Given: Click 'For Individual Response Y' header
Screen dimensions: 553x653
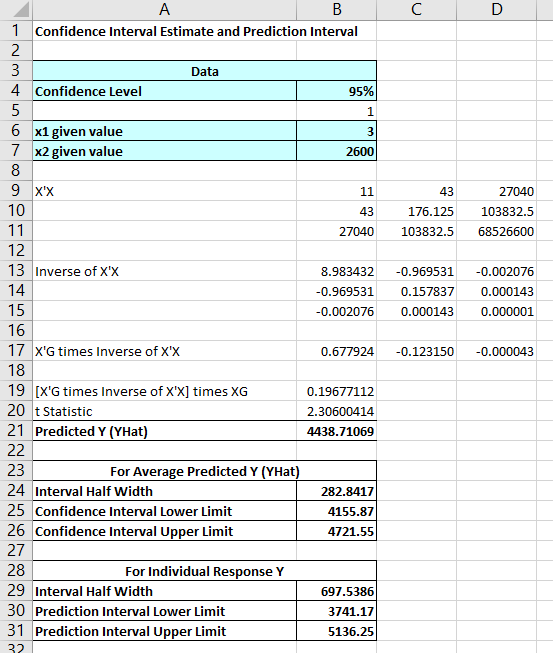Looking at the screenshot, I should coord(204,571).
